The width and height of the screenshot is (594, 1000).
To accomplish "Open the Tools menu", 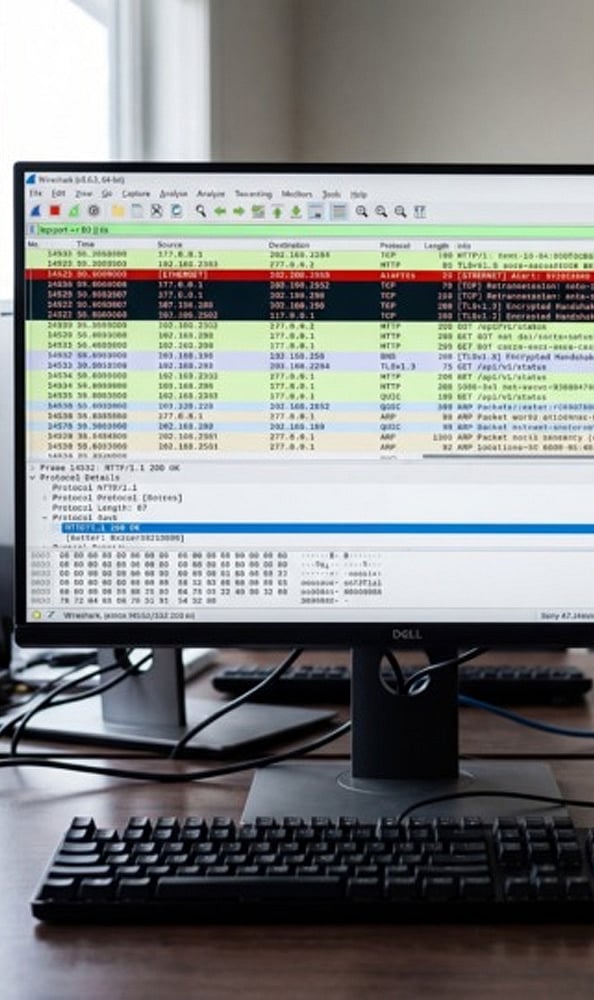I will pyautogui.click(x=330, y=194).
